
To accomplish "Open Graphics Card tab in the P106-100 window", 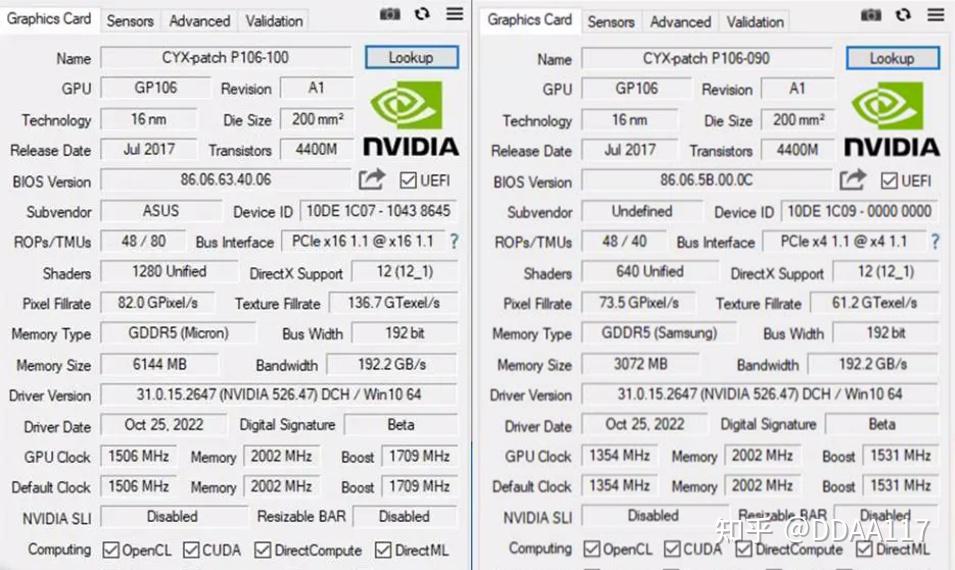I will pyautogui.click(x=49, y=19).
